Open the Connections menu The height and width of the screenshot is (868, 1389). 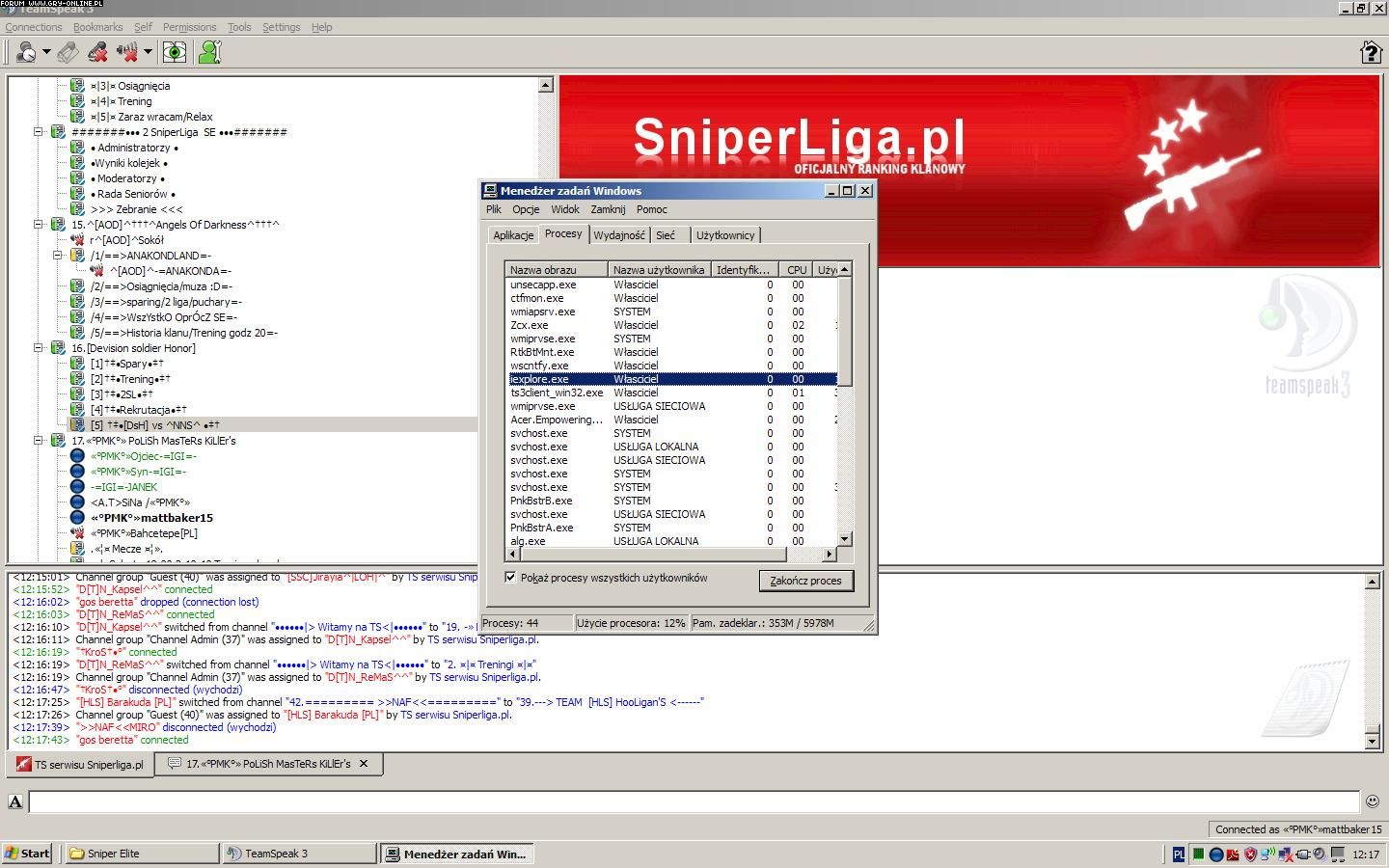[x=34, y=27]
